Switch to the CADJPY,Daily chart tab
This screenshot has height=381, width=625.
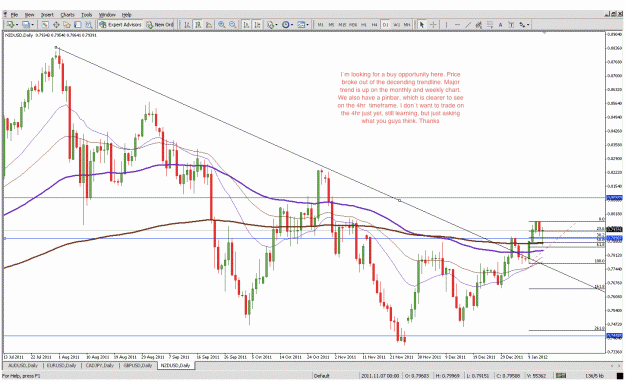(x=100, y=365)
